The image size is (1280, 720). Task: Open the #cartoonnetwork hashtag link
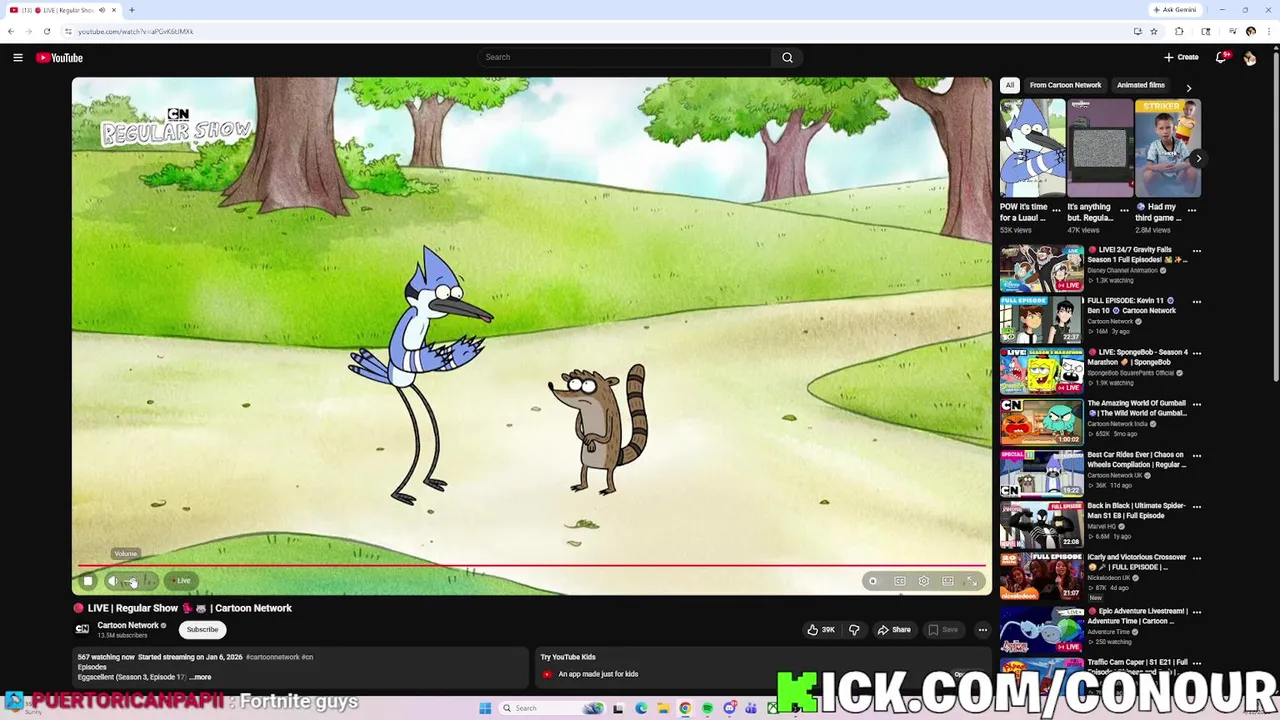coord(272,657)
